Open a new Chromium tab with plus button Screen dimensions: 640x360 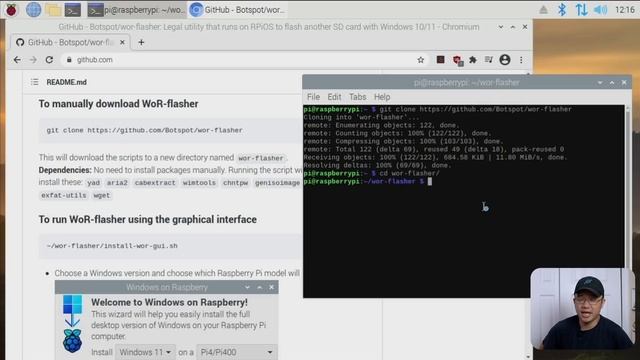coord(141,42)
